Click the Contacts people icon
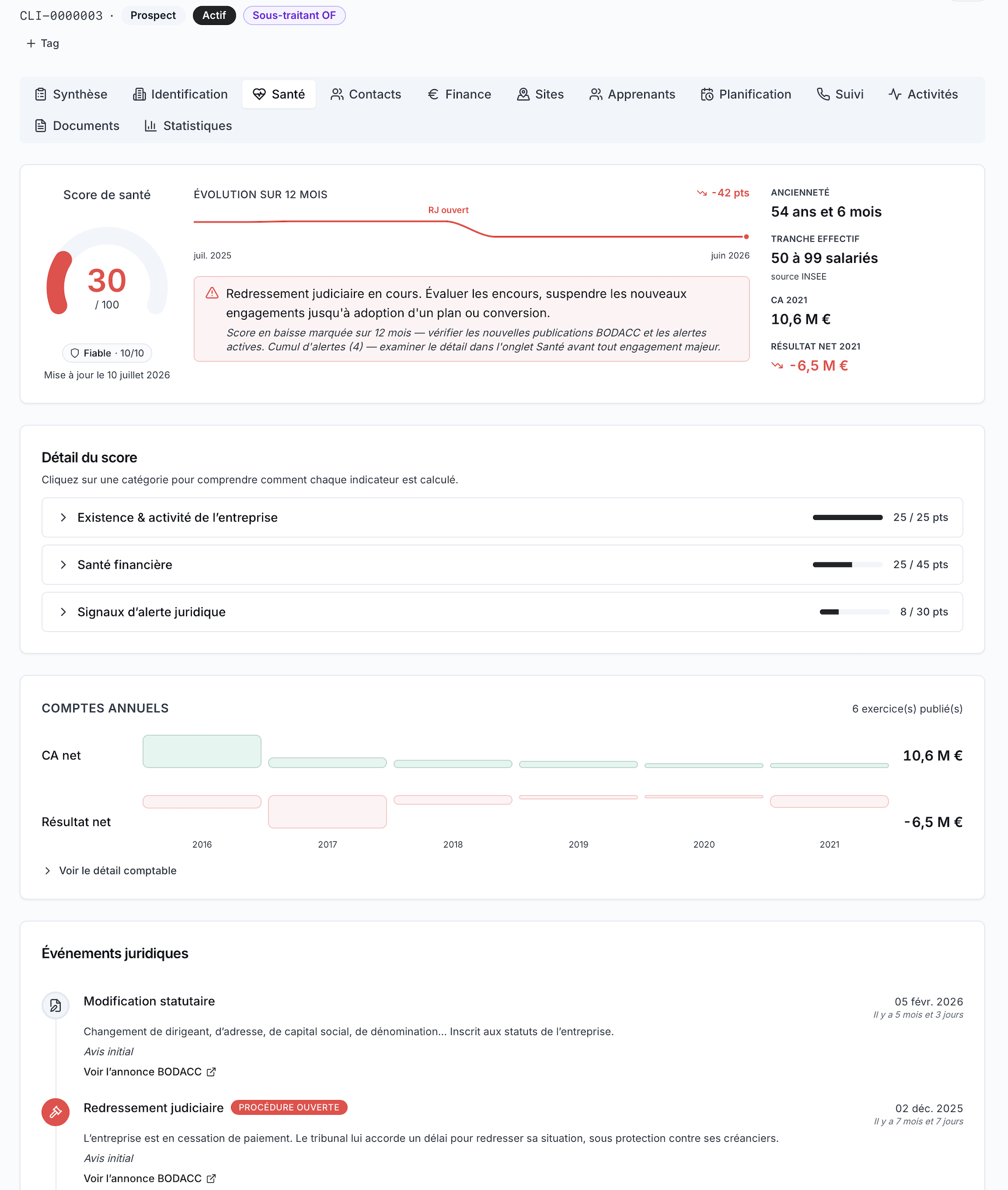This screenshot has width=1008, height=1190. [337, 94]
